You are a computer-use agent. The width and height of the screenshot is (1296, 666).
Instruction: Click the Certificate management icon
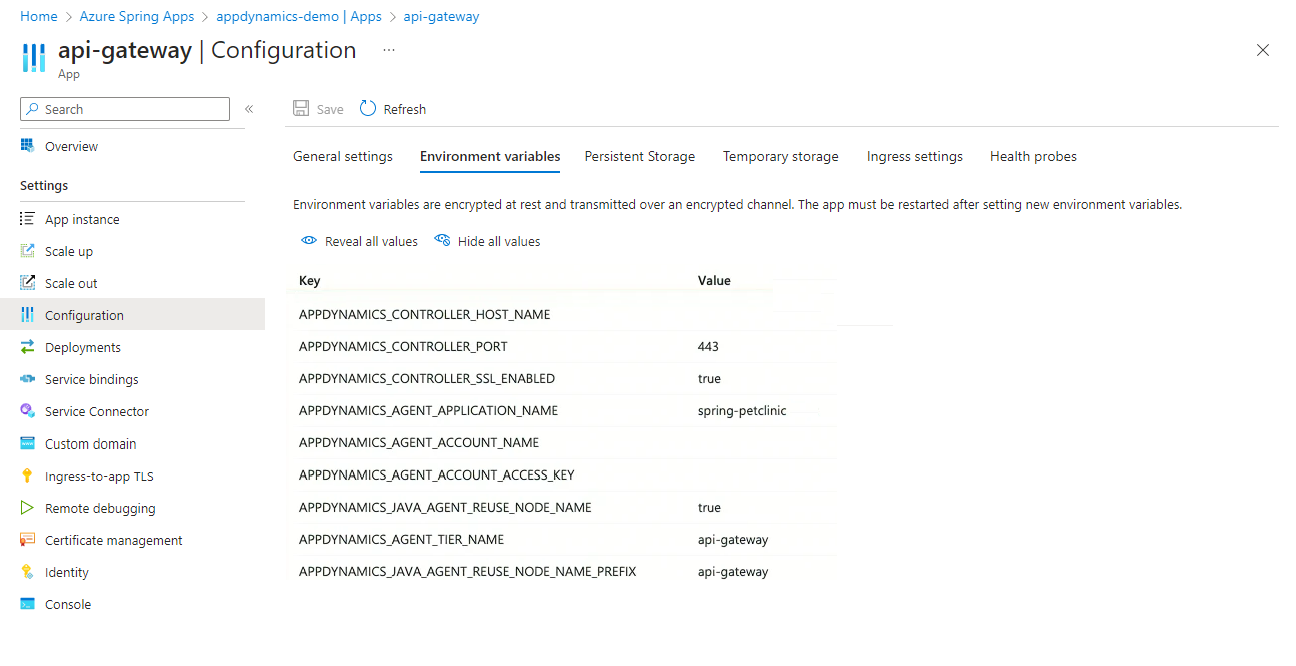coord(28,540)
